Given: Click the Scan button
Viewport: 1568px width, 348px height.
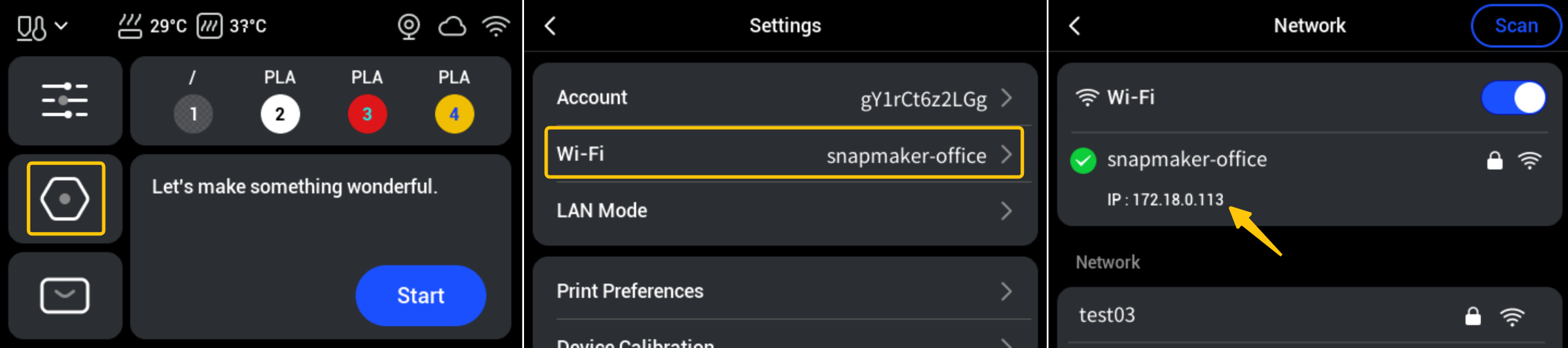Looking at the screenshot, I should coord(1515,26).
